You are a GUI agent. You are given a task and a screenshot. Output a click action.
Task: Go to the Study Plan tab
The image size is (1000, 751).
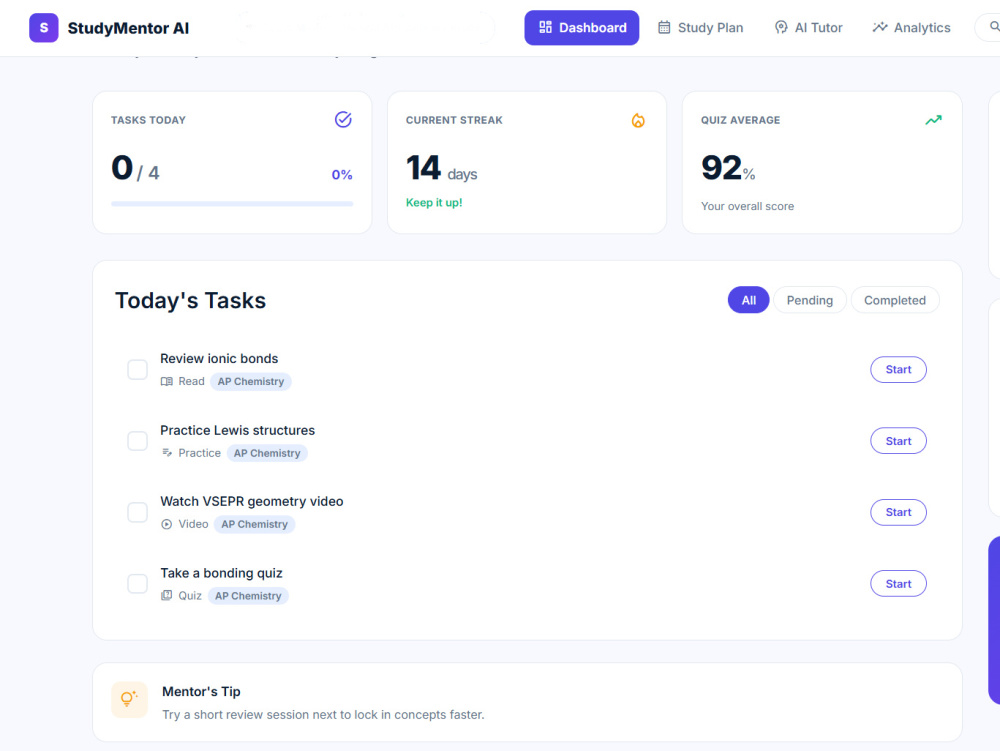pyautogui.click(x=700, y=27)
